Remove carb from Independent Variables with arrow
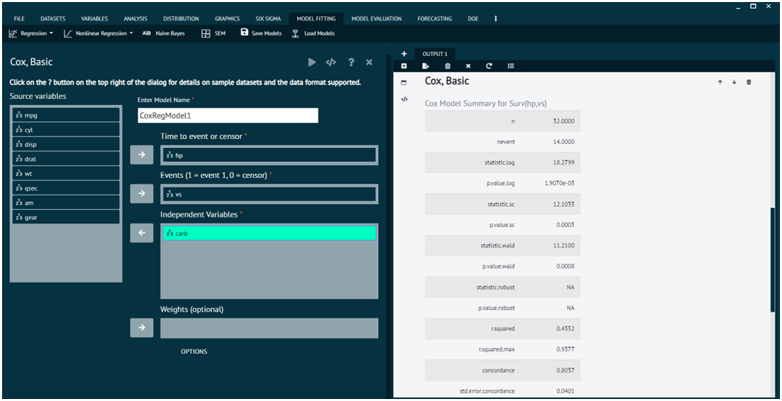The image size is (782, 401). [142, 233]
